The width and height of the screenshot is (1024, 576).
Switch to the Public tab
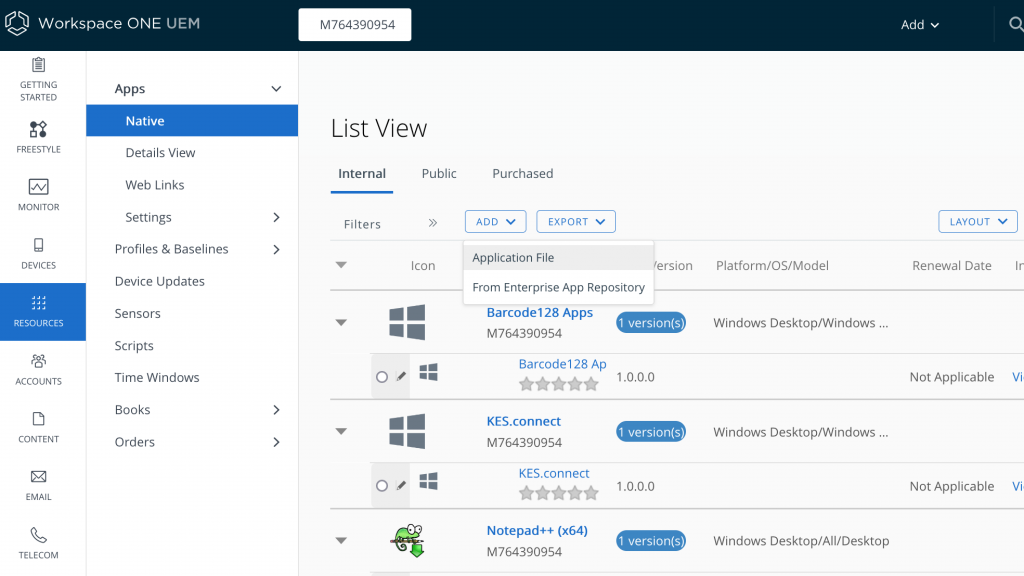click(x=439, y=174)
